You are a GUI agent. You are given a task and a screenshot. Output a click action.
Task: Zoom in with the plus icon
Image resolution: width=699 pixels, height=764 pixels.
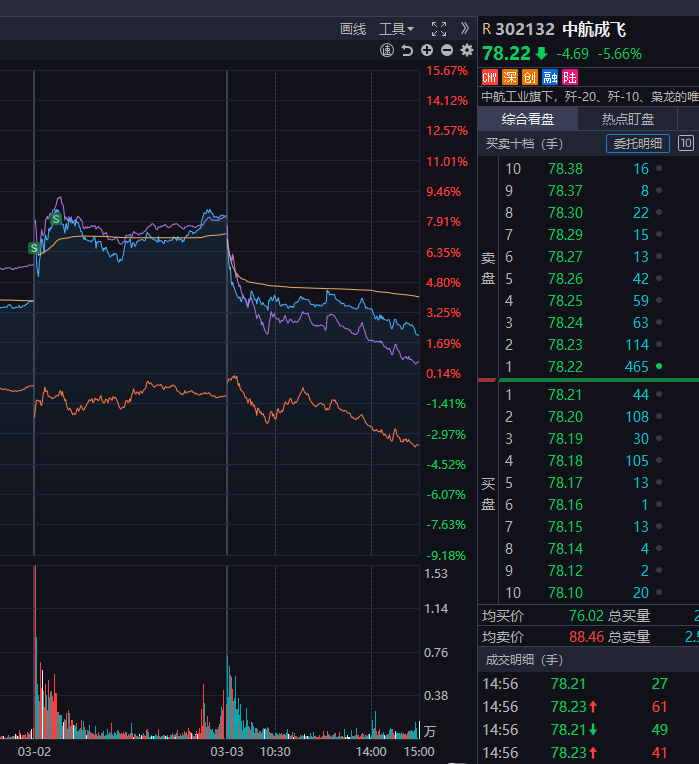427,50
